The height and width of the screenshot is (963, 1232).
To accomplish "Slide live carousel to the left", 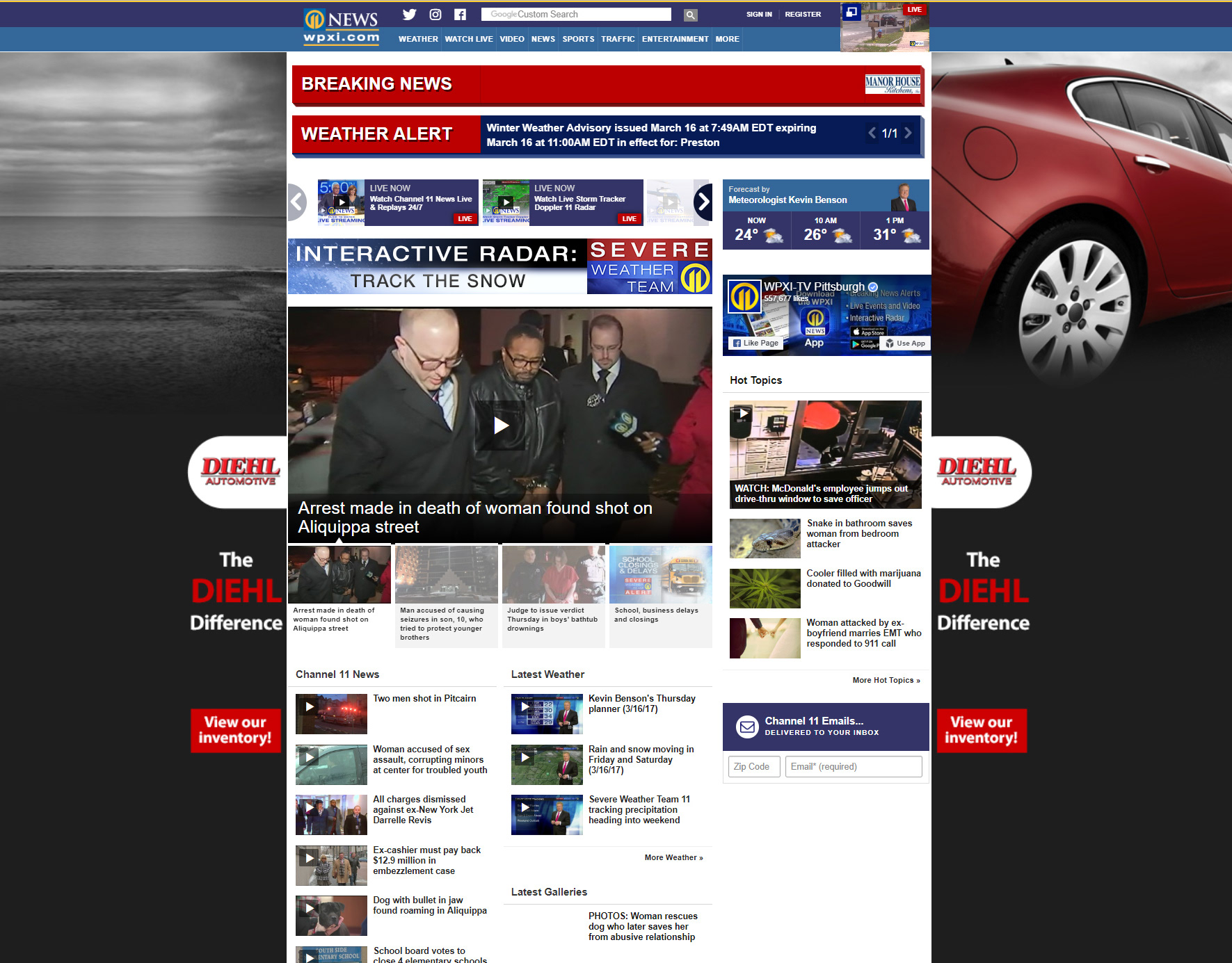I will (x=297, y=202).
